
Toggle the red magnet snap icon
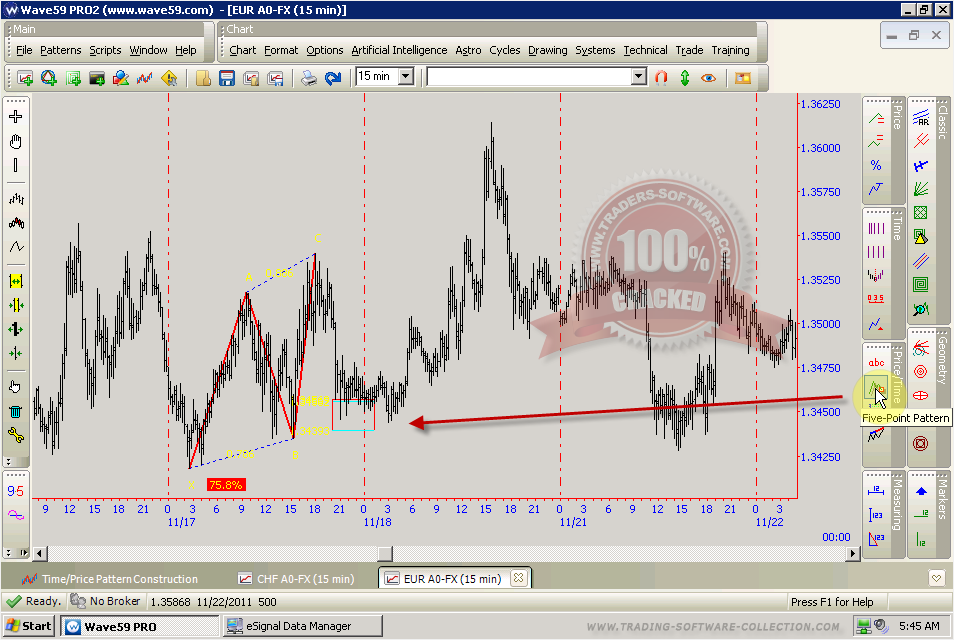[x=660, y=77]
